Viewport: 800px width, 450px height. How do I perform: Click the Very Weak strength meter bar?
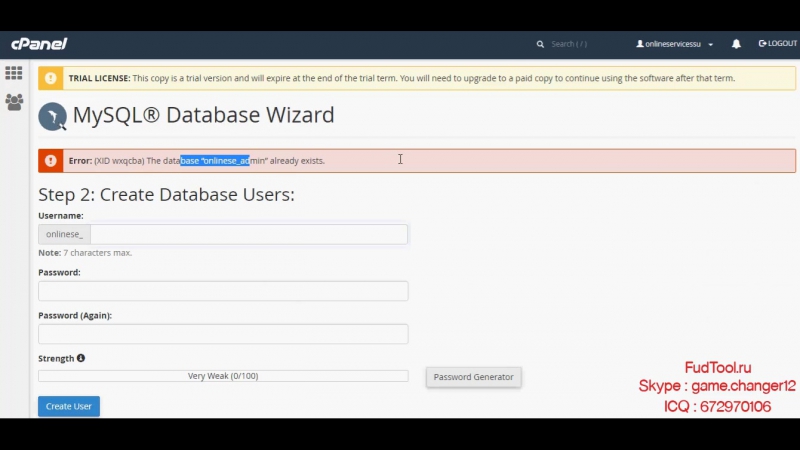point(223,376)
